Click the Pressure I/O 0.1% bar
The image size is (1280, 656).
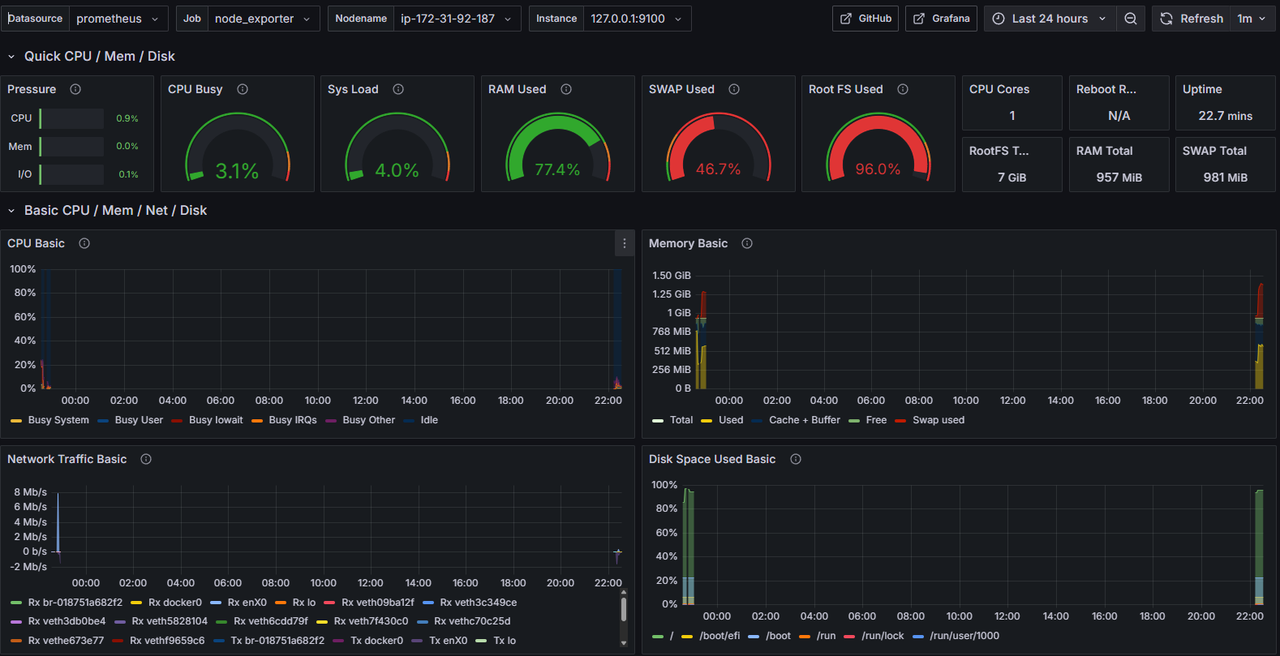coord(73,174)
